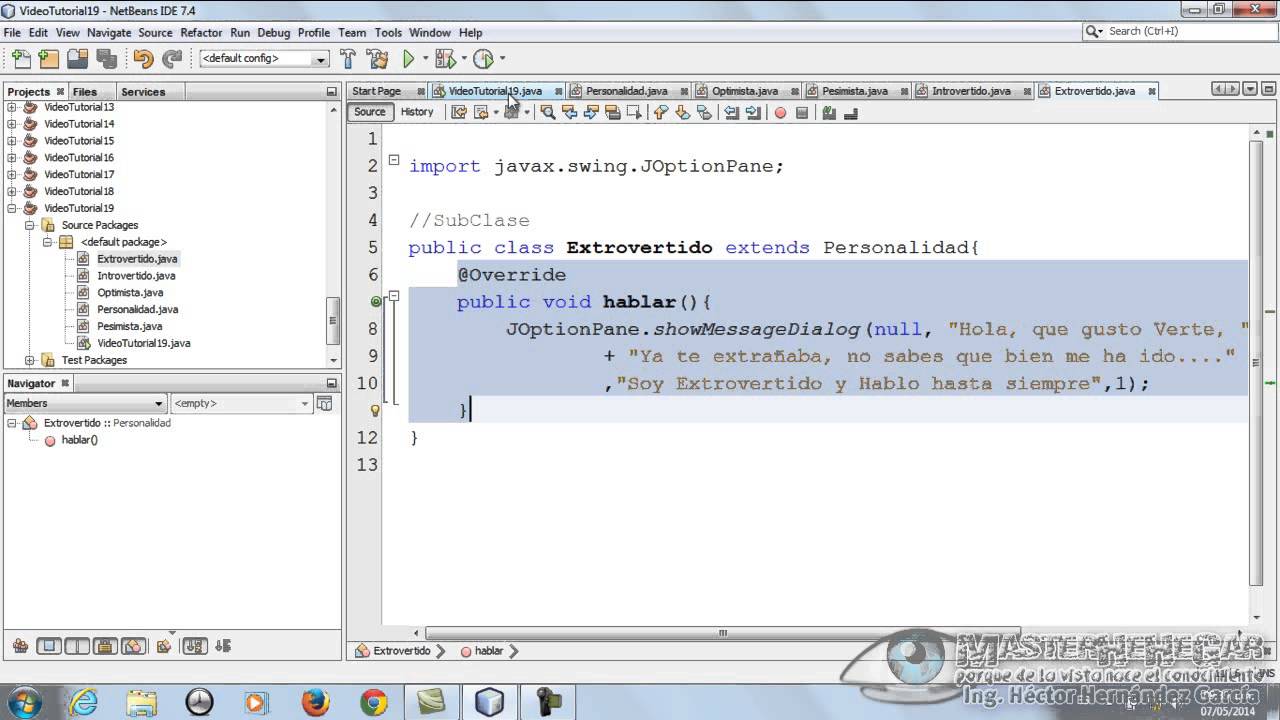Click the editor horizontal scrollbar thumb
This screenshot has height=720, width=1280.
pyautogui.click(x=723, y=633)
